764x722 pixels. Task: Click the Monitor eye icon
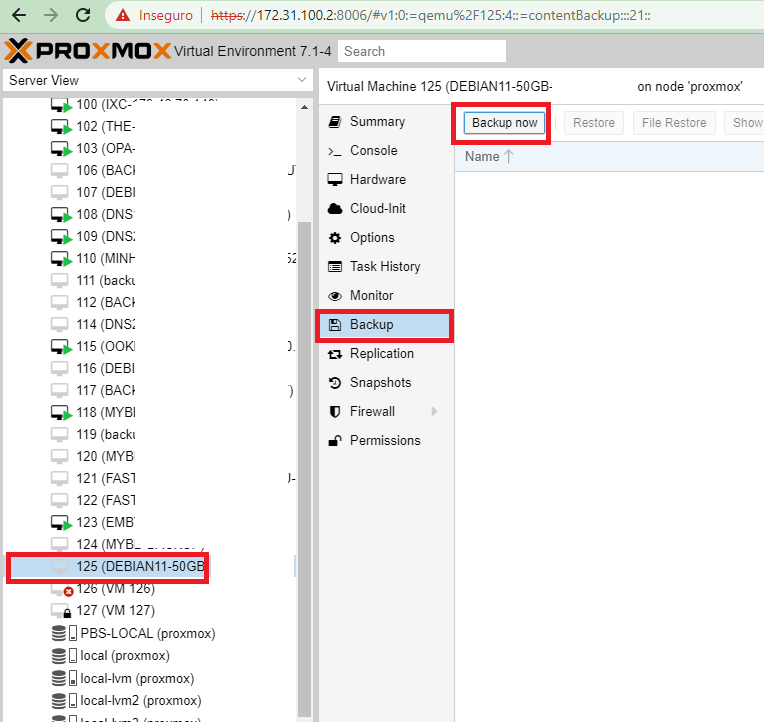335,296
